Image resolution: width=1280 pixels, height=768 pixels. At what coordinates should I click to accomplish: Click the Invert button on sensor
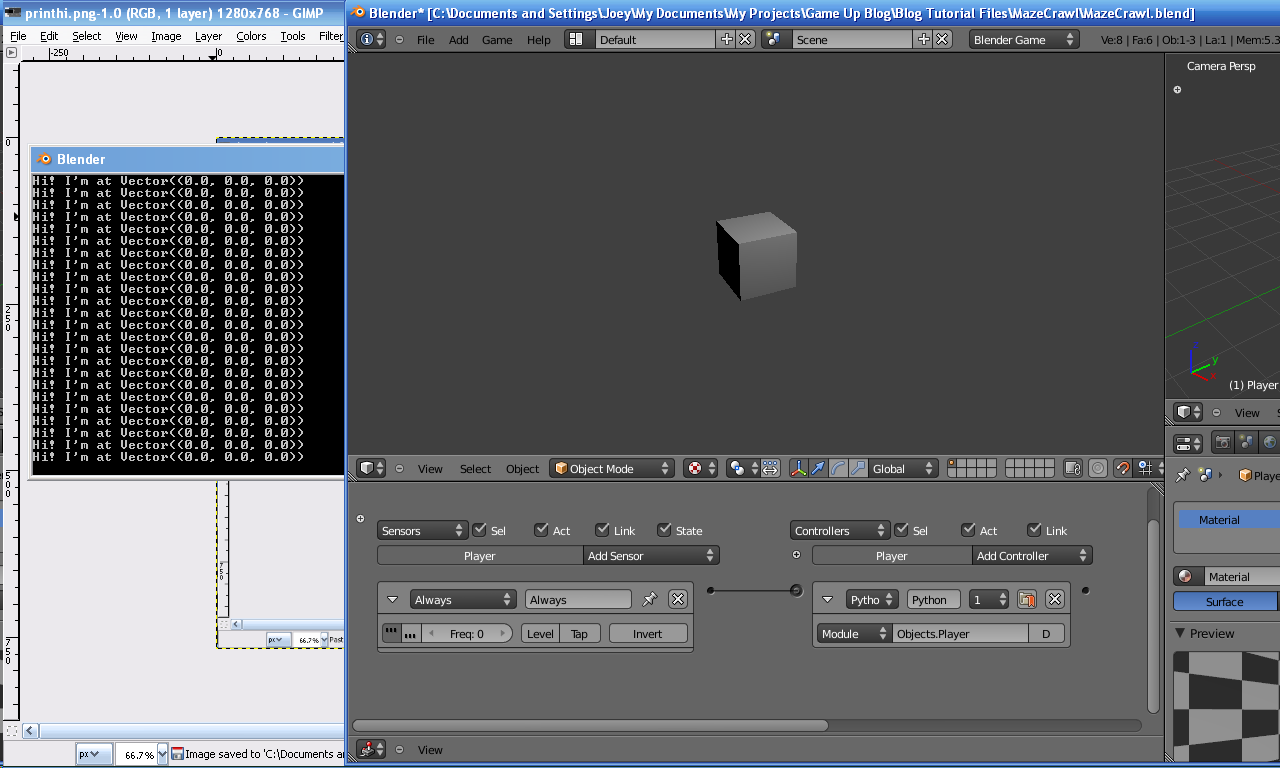pos(648,634)
